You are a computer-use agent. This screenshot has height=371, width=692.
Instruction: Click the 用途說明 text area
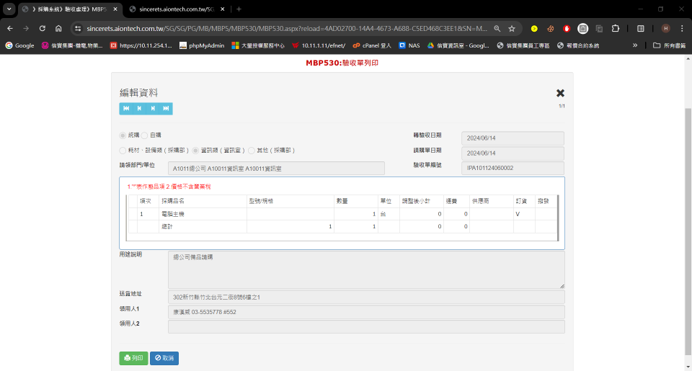[x=366, y=270]
